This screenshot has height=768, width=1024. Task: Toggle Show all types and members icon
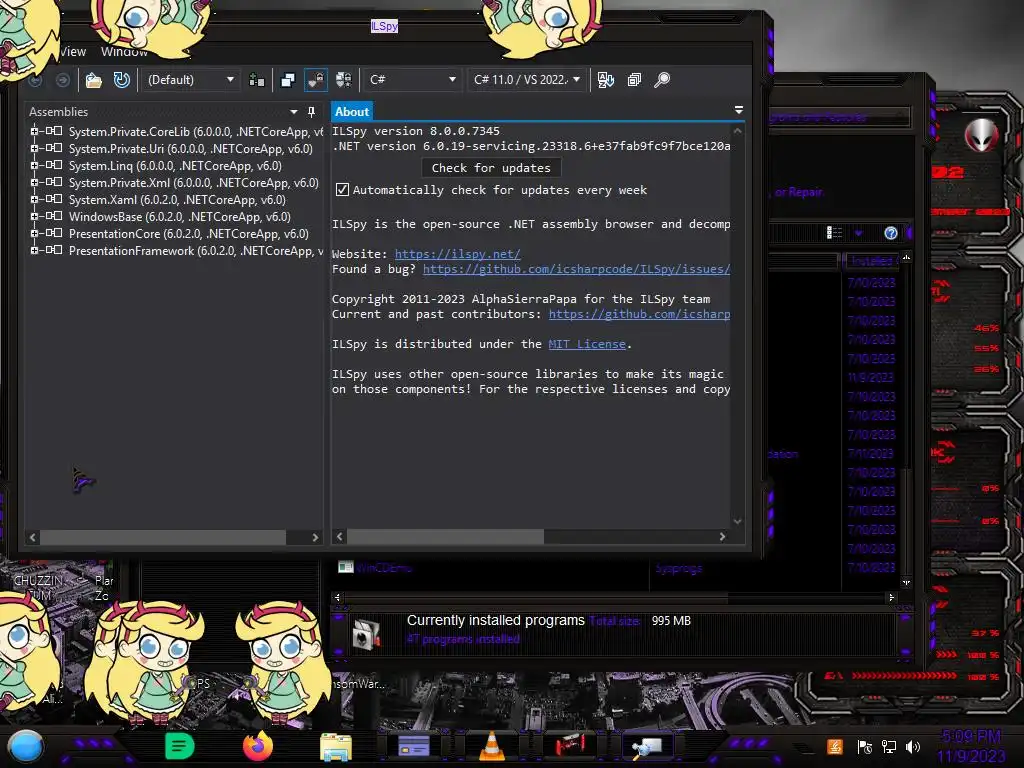pos(344,80)
